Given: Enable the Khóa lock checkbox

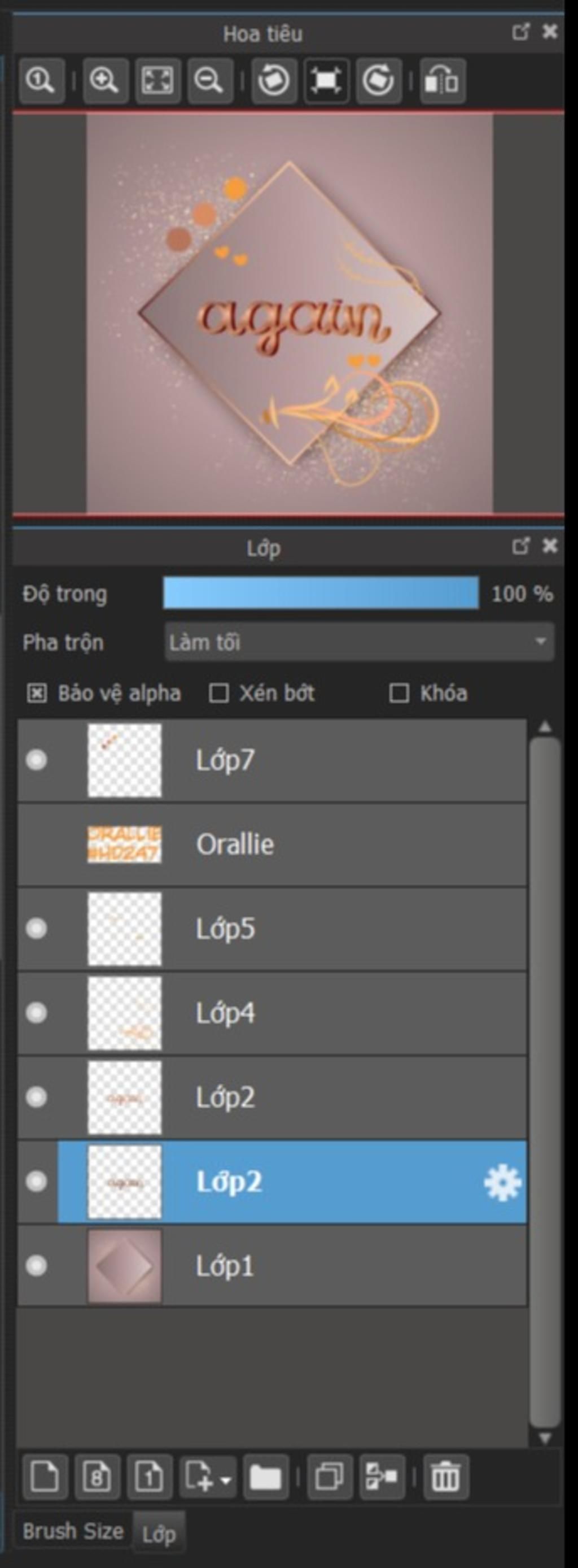Looking at the screenshot, I should [399, 692].
